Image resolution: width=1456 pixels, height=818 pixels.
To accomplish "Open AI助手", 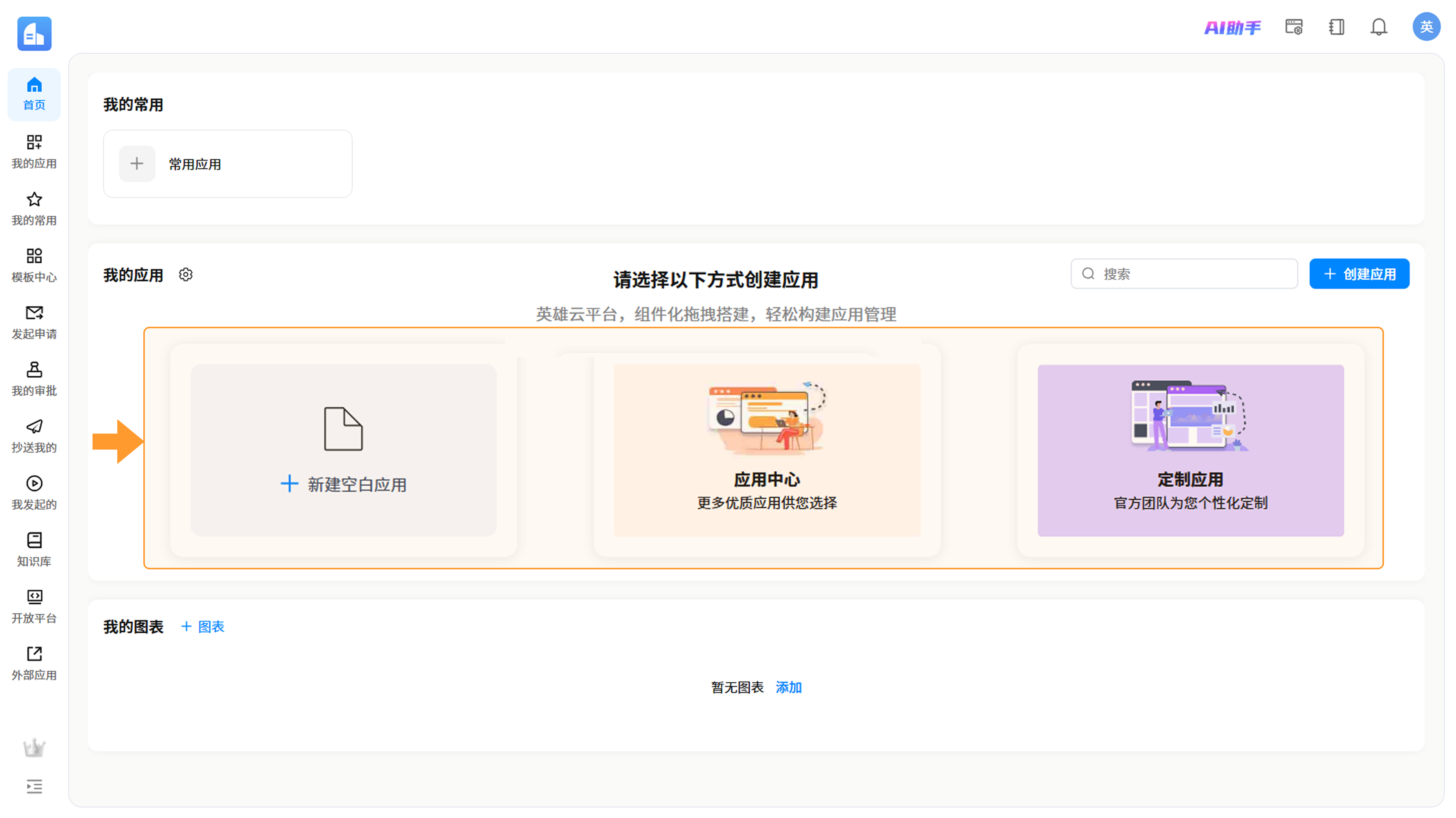I will 1232,27.
